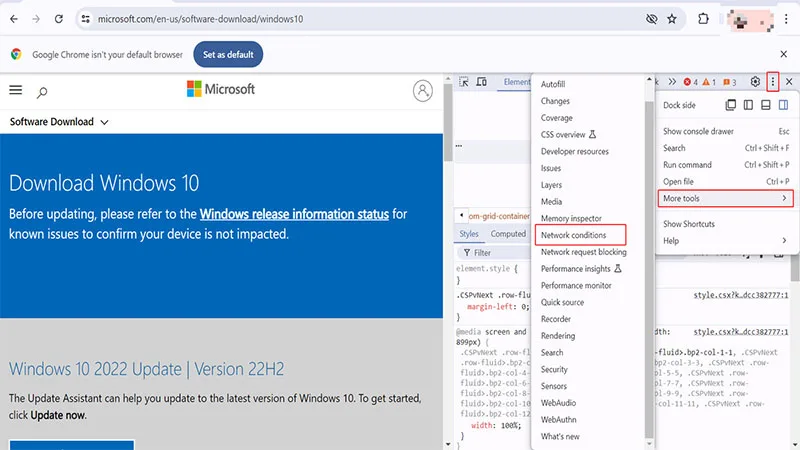This screenshot has height=450, width=800.
Task: Go back using the browser back arrow
Action: coord(14,19)
